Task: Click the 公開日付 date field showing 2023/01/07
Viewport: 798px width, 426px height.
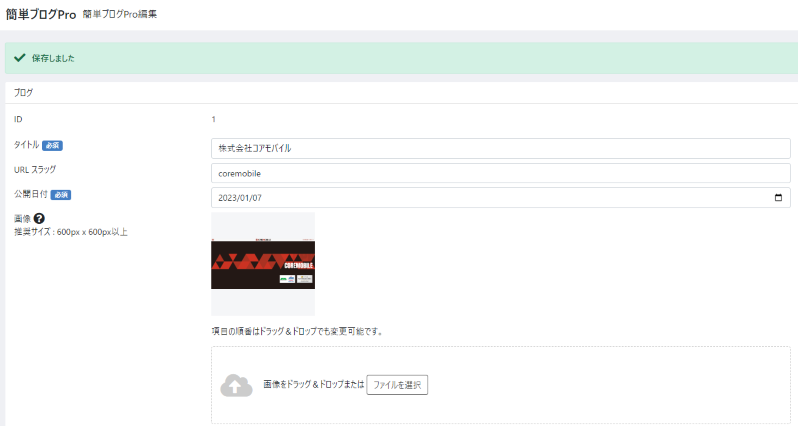Action: (x=501, y=197)
